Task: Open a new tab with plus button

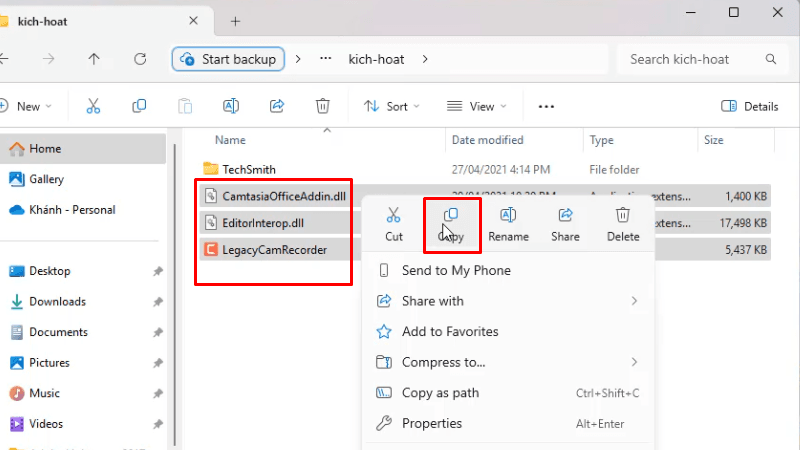Action: coord(236,21)
